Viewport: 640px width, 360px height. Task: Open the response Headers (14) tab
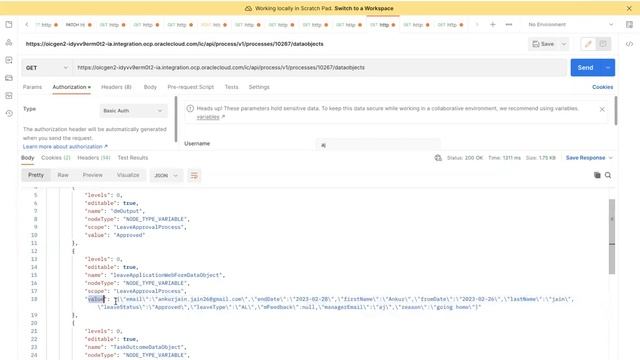coord(94,158)
